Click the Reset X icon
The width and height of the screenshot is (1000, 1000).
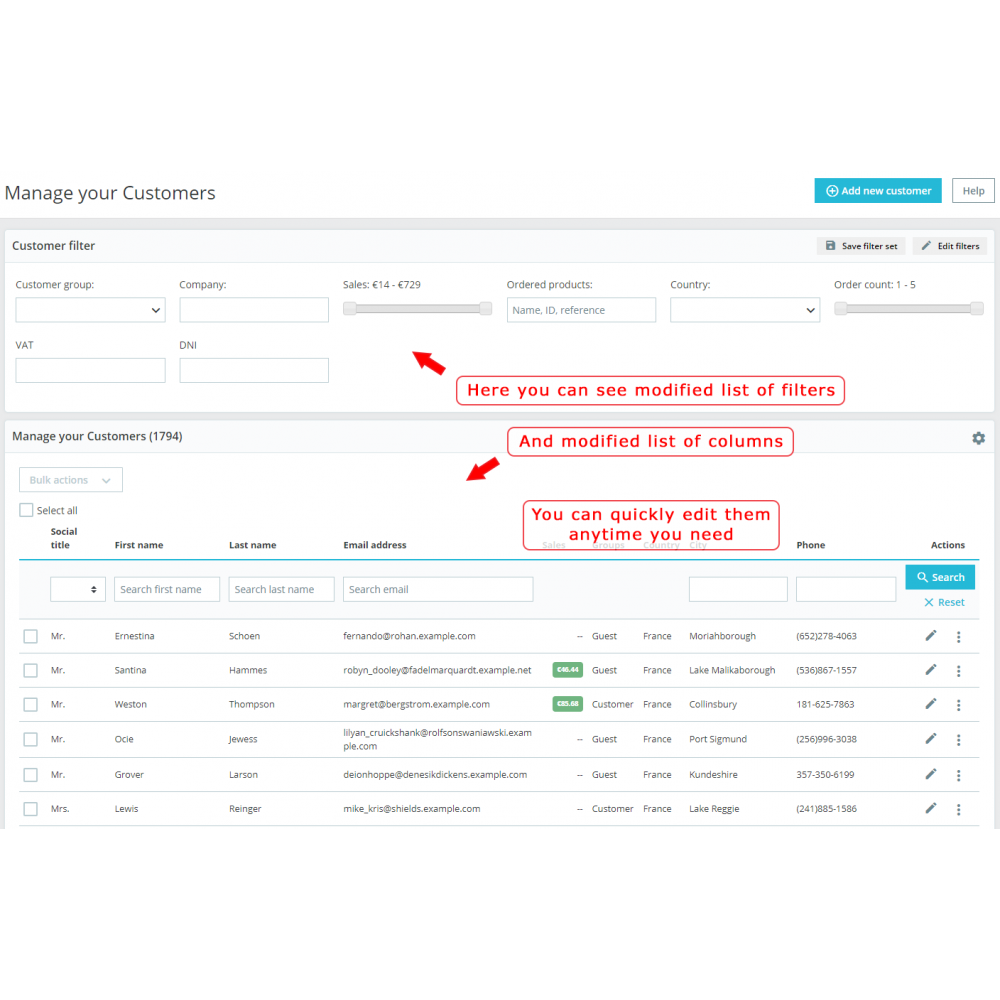pyautogui.click(x=928, y=601)
